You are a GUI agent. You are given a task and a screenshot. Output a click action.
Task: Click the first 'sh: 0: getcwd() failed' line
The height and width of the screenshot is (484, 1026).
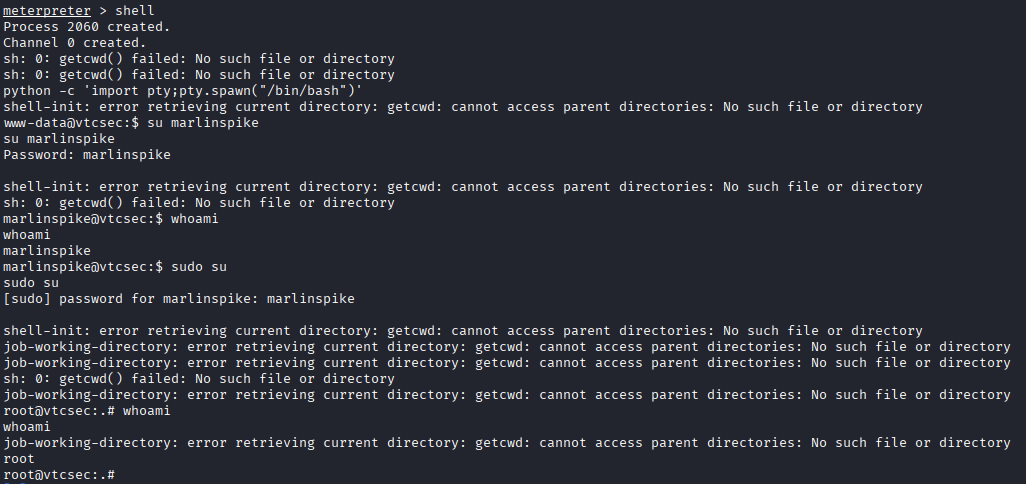click(x=198, y=58)
